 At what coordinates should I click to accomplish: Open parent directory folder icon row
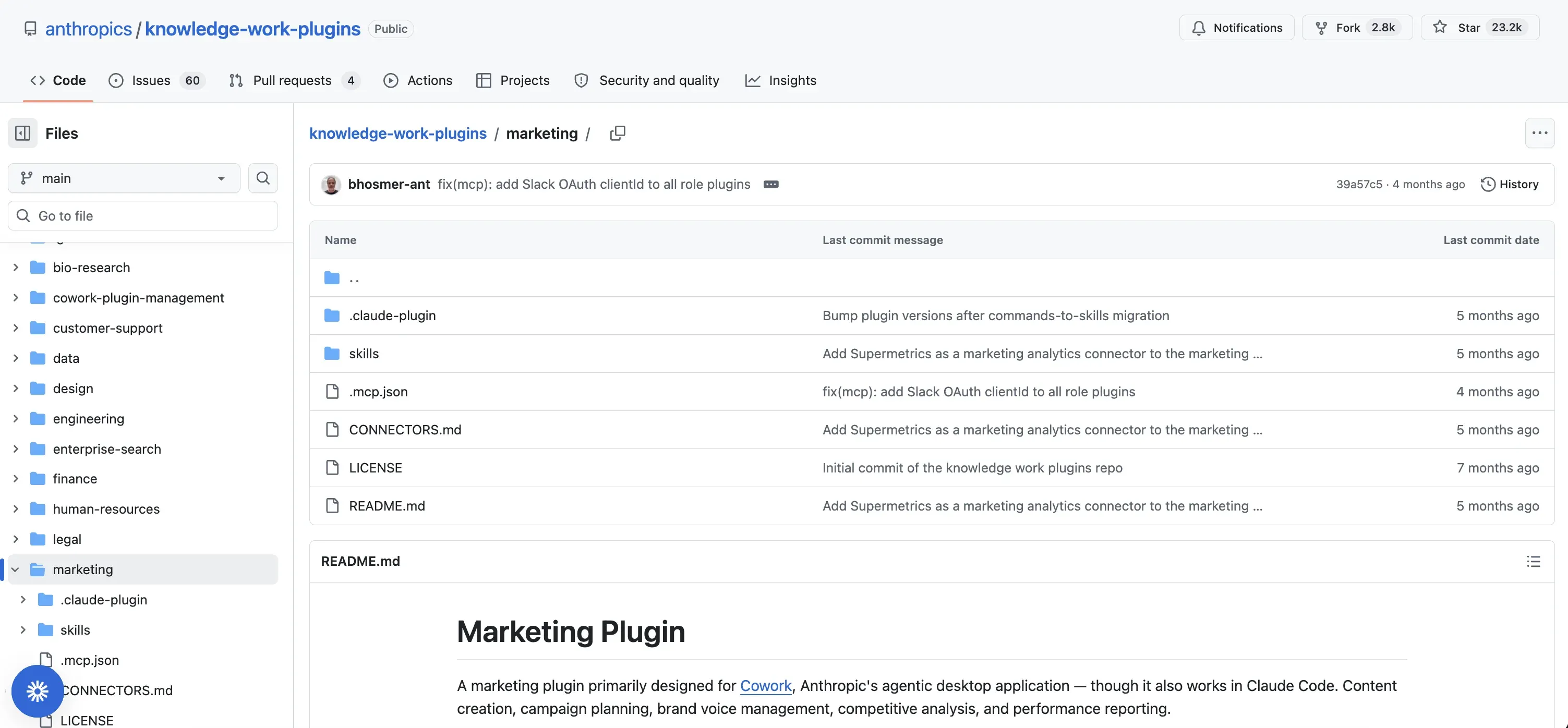(x=332, y=277)
